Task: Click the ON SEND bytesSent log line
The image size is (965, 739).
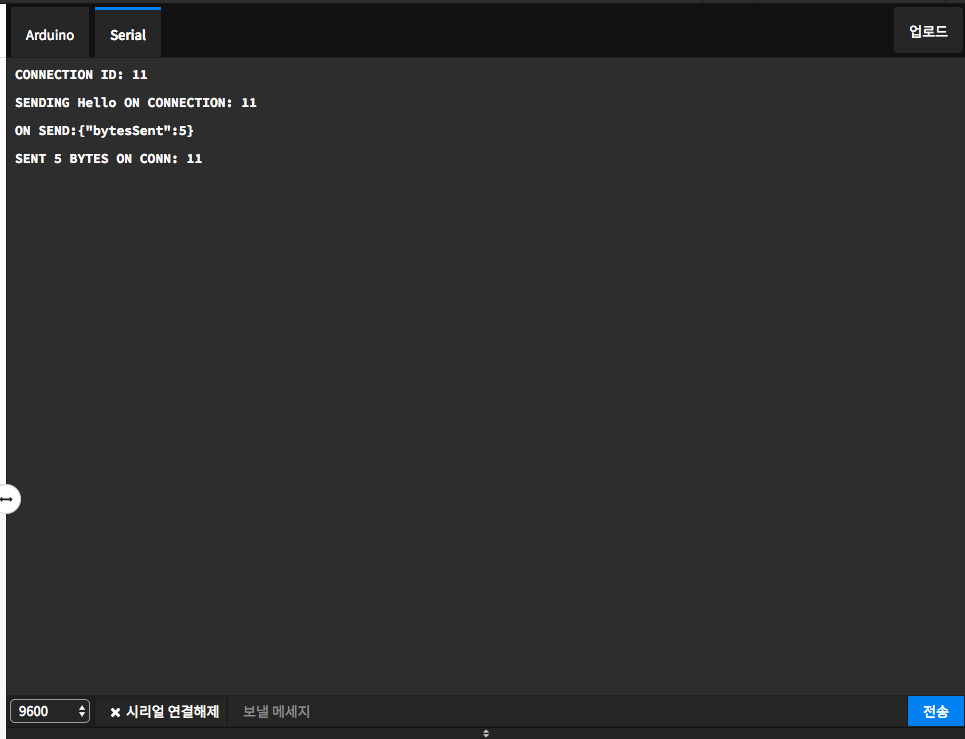Action: coord(104,131)
